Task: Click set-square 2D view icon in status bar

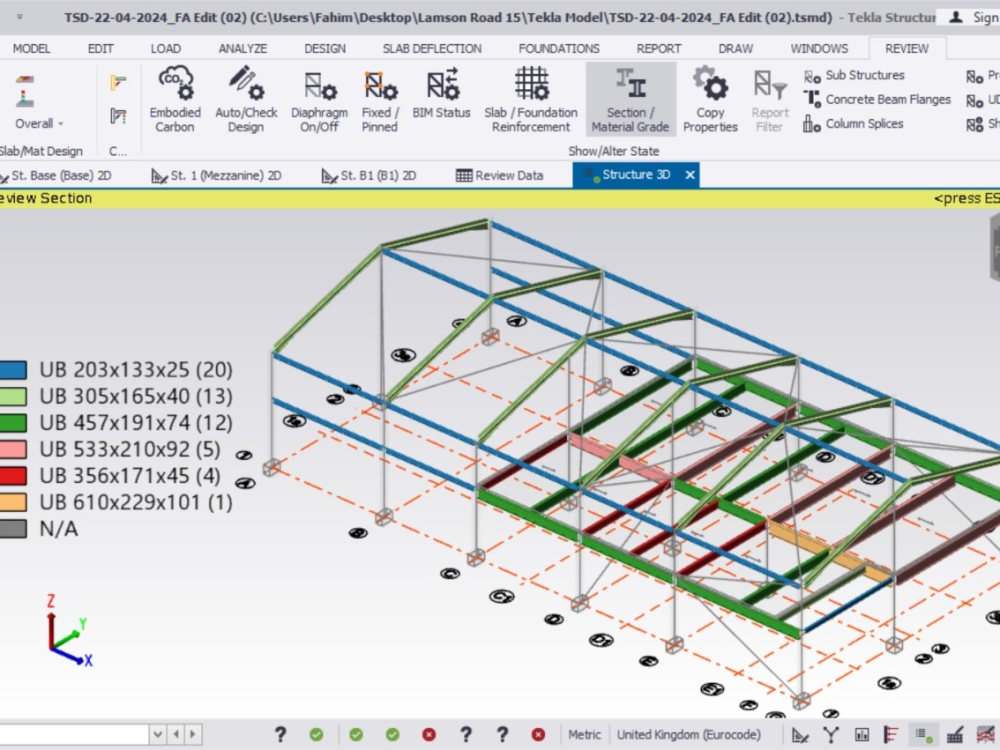Action: (x=800, y=735)
